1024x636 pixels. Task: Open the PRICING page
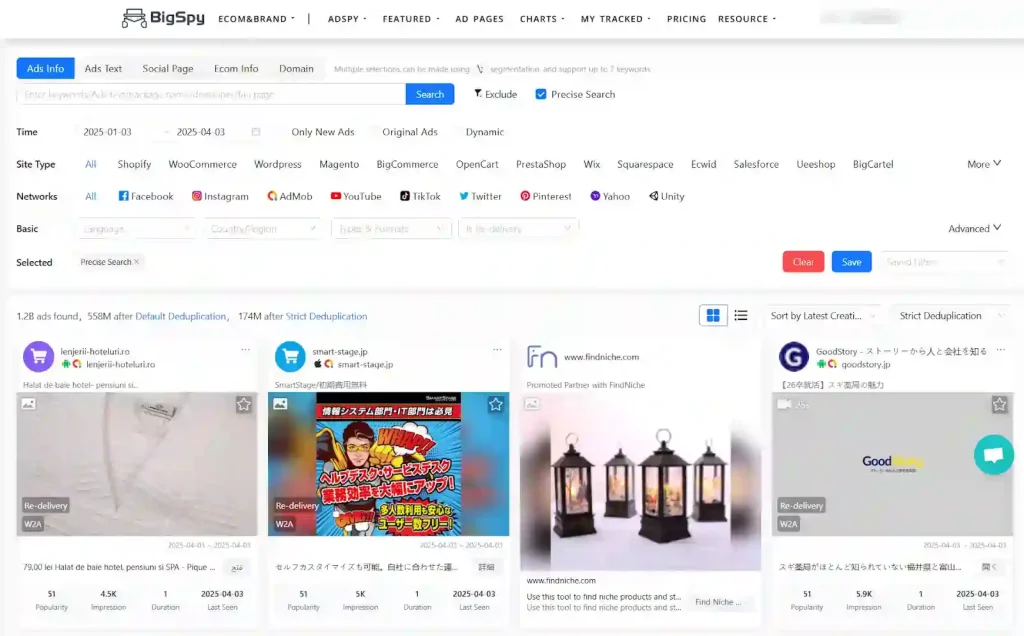pyautogui.click(x=686, y=19)
